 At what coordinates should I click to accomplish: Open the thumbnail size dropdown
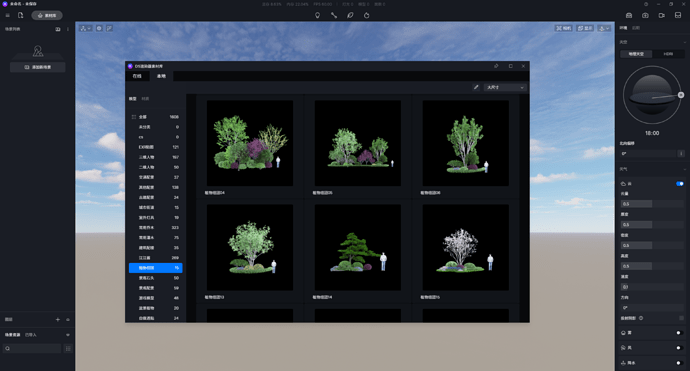[x=505, y=87]
